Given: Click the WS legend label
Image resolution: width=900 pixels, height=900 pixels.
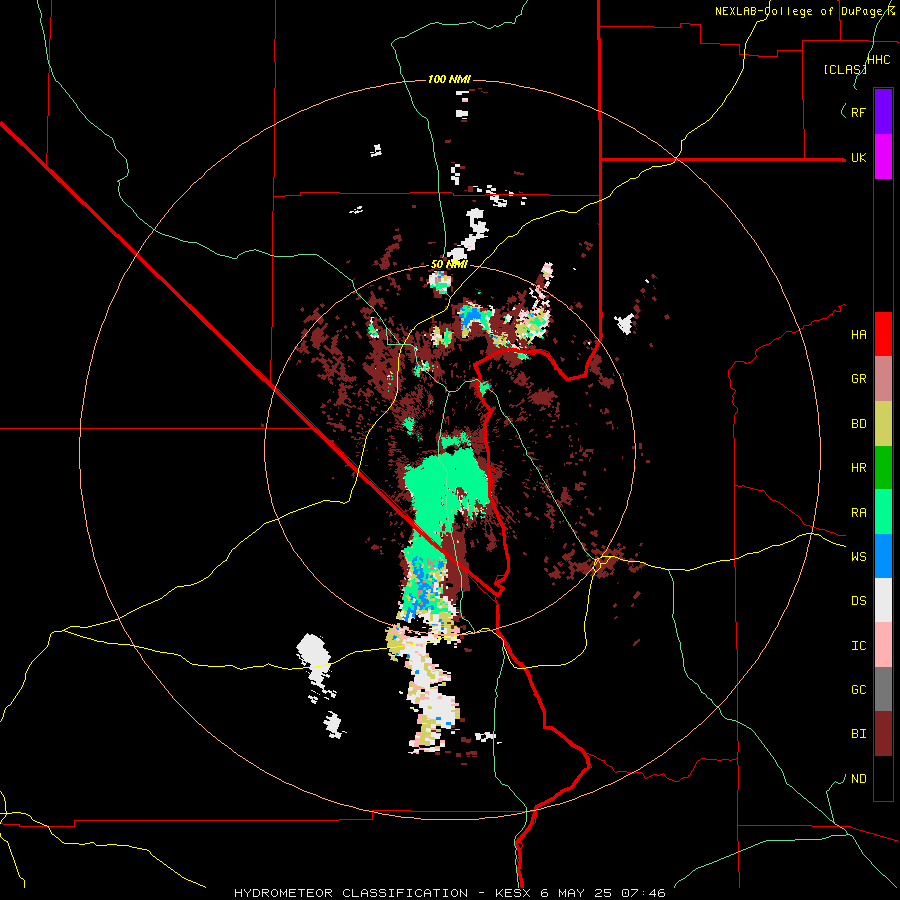Looking at the screenshot, I should point(859,556).
